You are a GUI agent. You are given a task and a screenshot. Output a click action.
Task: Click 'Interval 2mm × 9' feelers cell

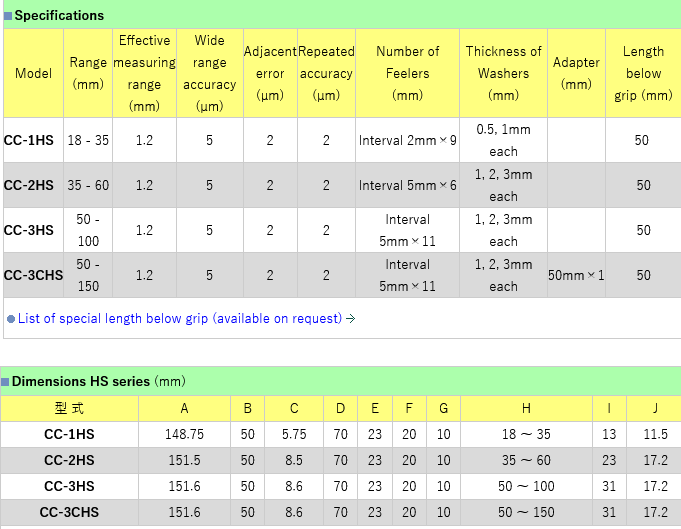coord(407,140)
